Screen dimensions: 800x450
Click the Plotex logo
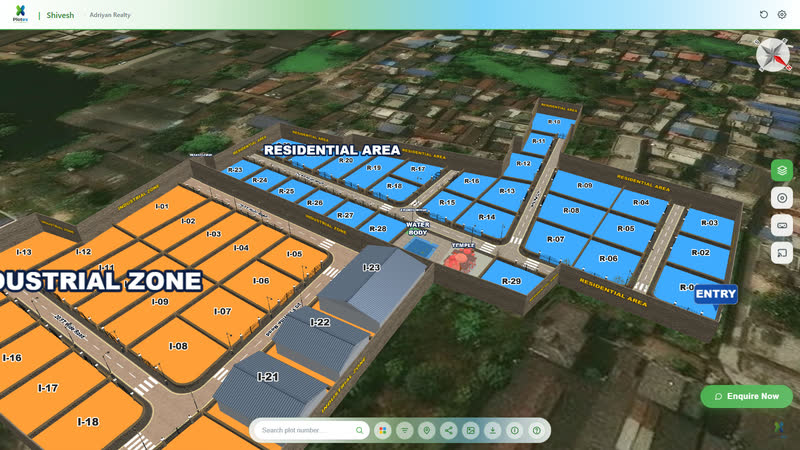point(20,14)
